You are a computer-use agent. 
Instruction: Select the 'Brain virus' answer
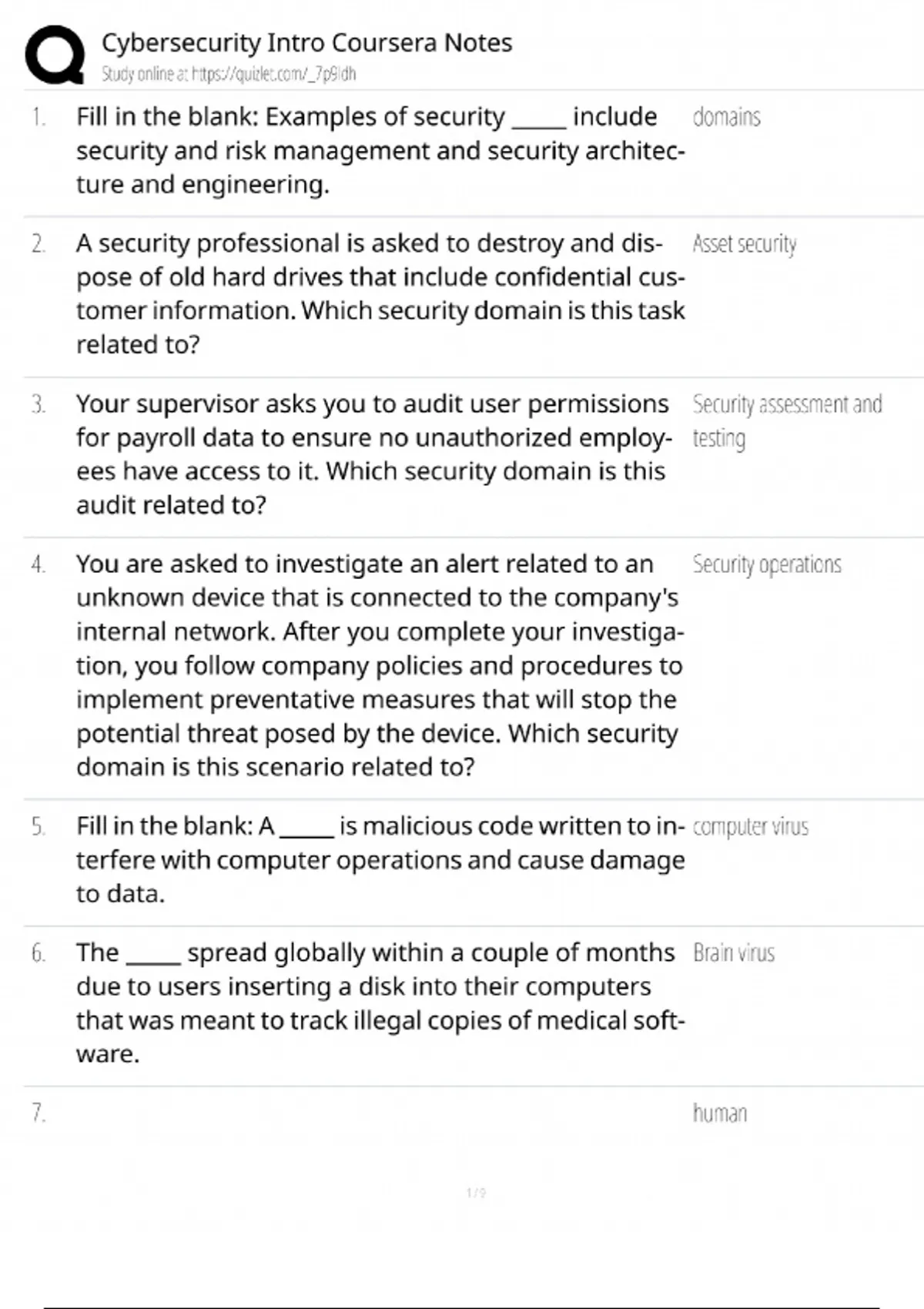click(x=733, y=953)
